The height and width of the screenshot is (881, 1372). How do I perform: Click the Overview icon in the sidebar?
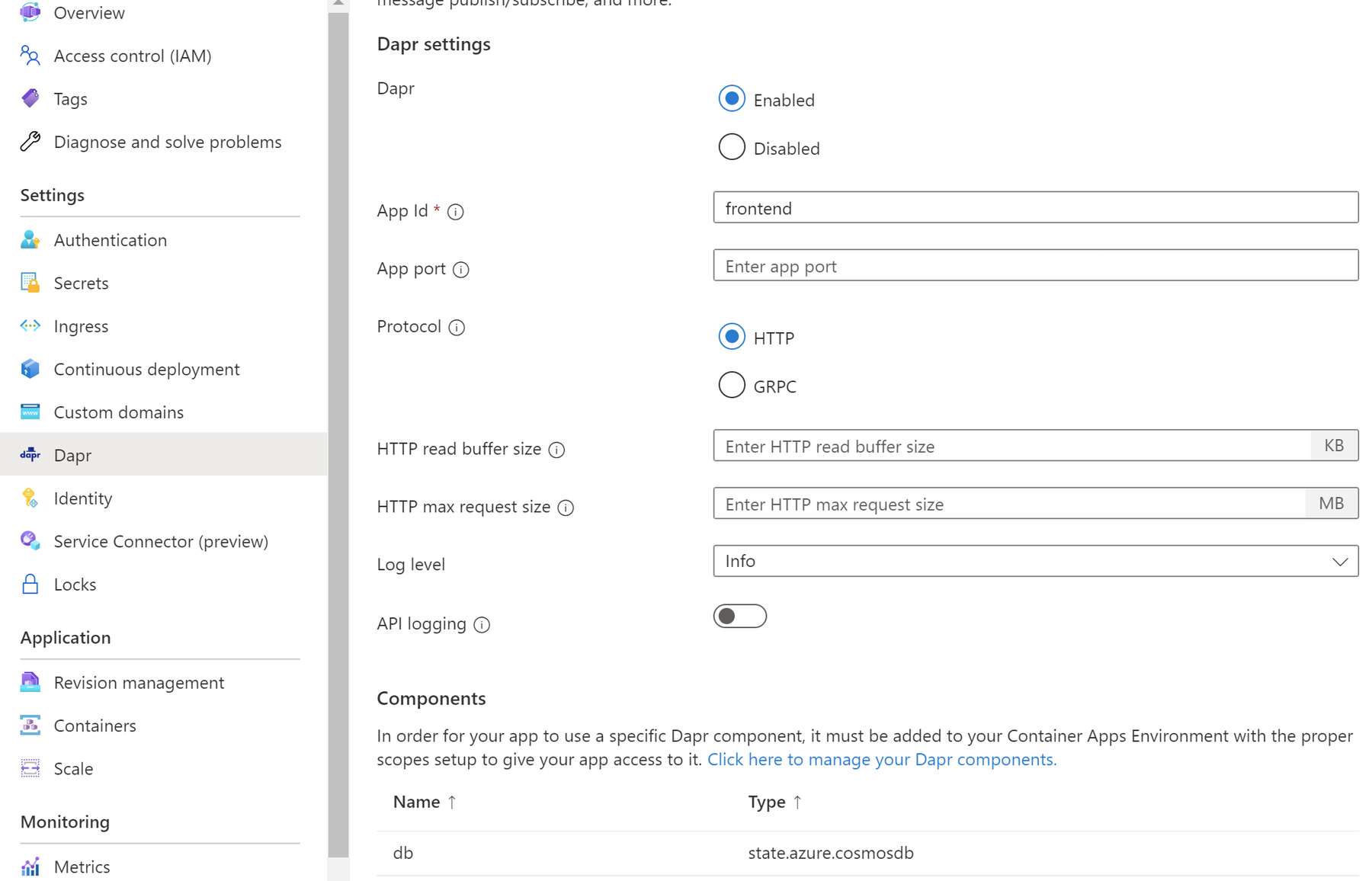[30, 12]
